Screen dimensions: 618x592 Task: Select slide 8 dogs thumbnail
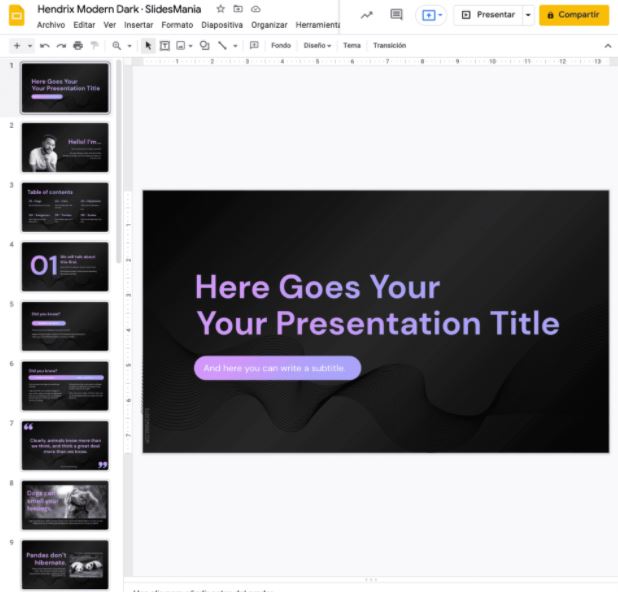(x=65, y=505)
